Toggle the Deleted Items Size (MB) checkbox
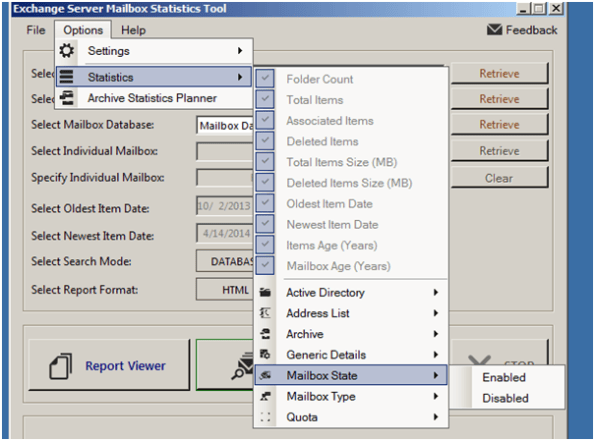Viewport: 595px width, 441px height. point(265,183)
